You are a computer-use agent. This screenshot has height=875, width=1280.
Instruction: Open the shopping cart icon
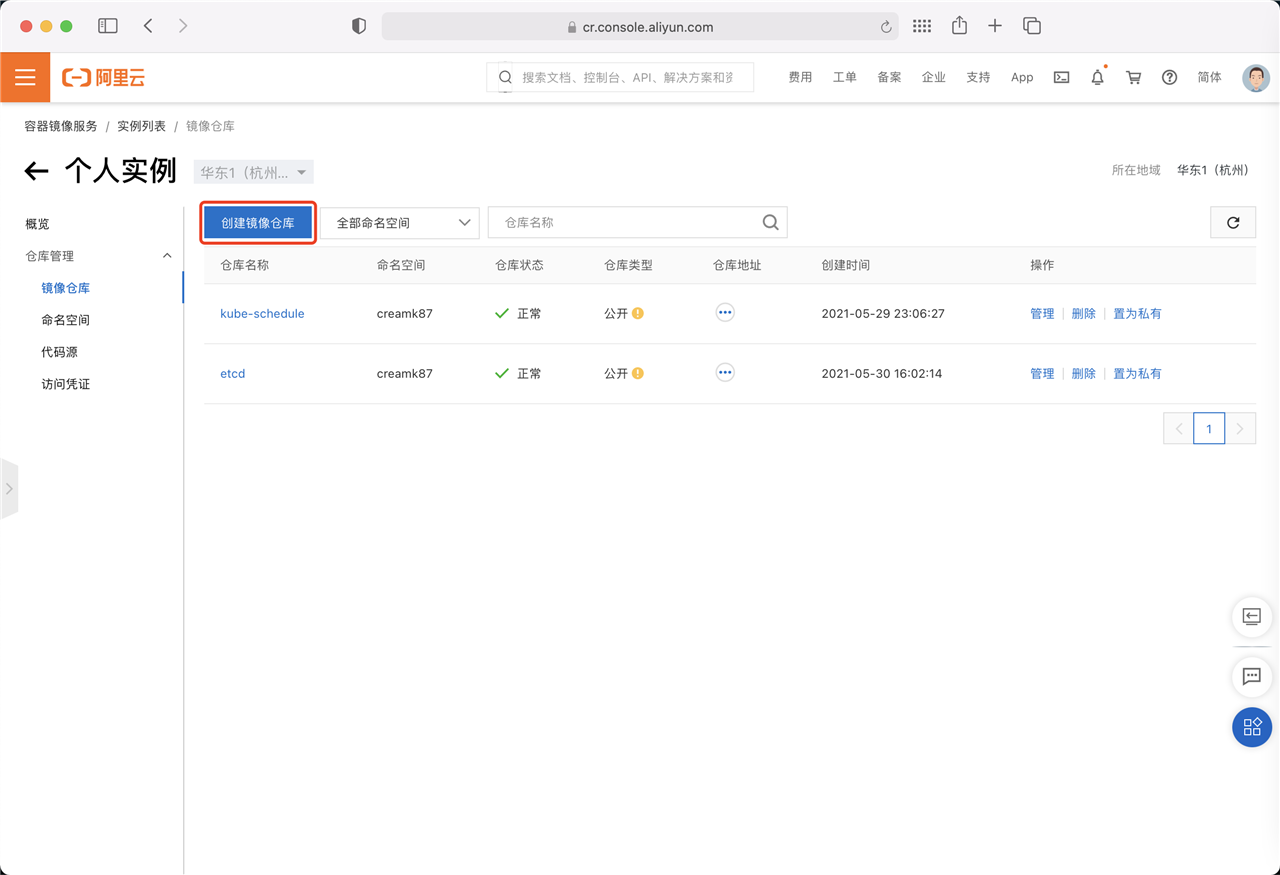coord(1133,77)
